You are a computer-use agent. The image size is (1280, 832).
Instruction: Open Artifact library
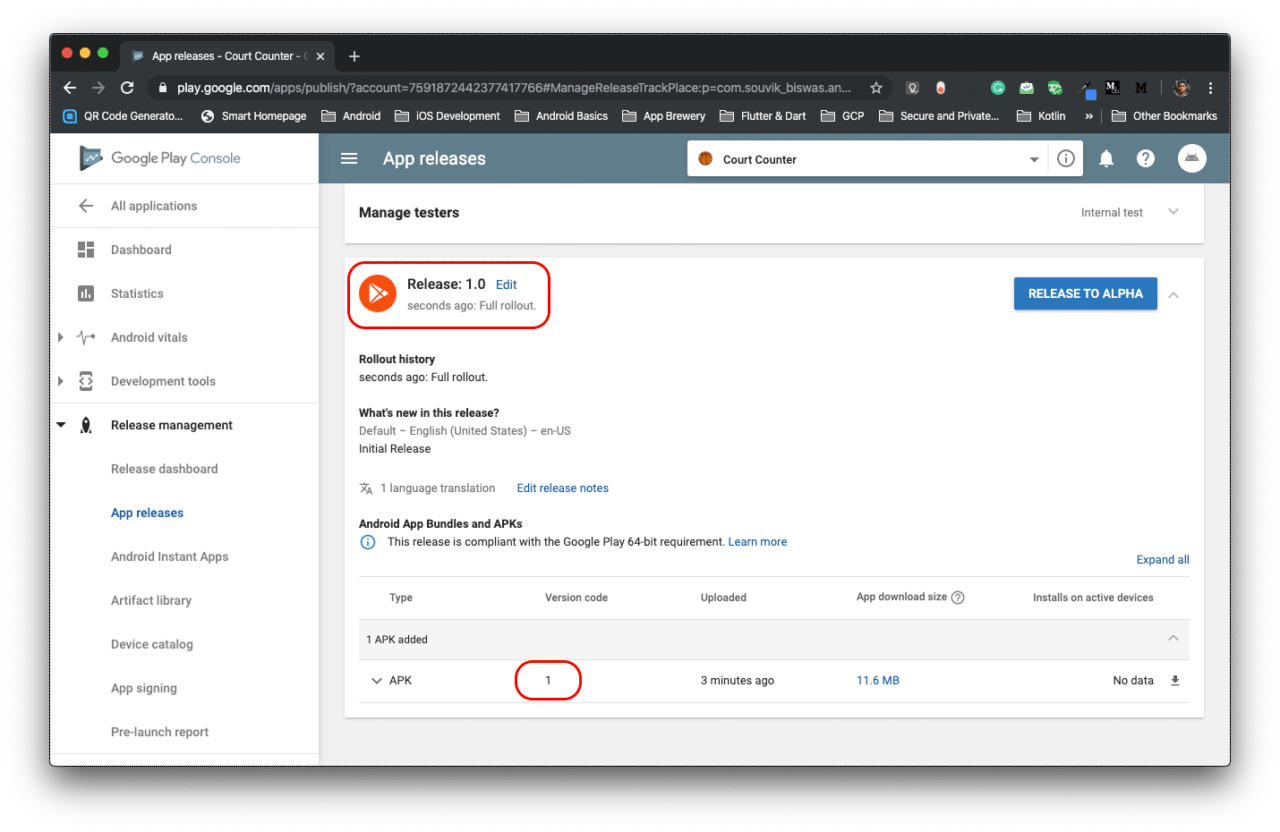(x=151, y=601)
